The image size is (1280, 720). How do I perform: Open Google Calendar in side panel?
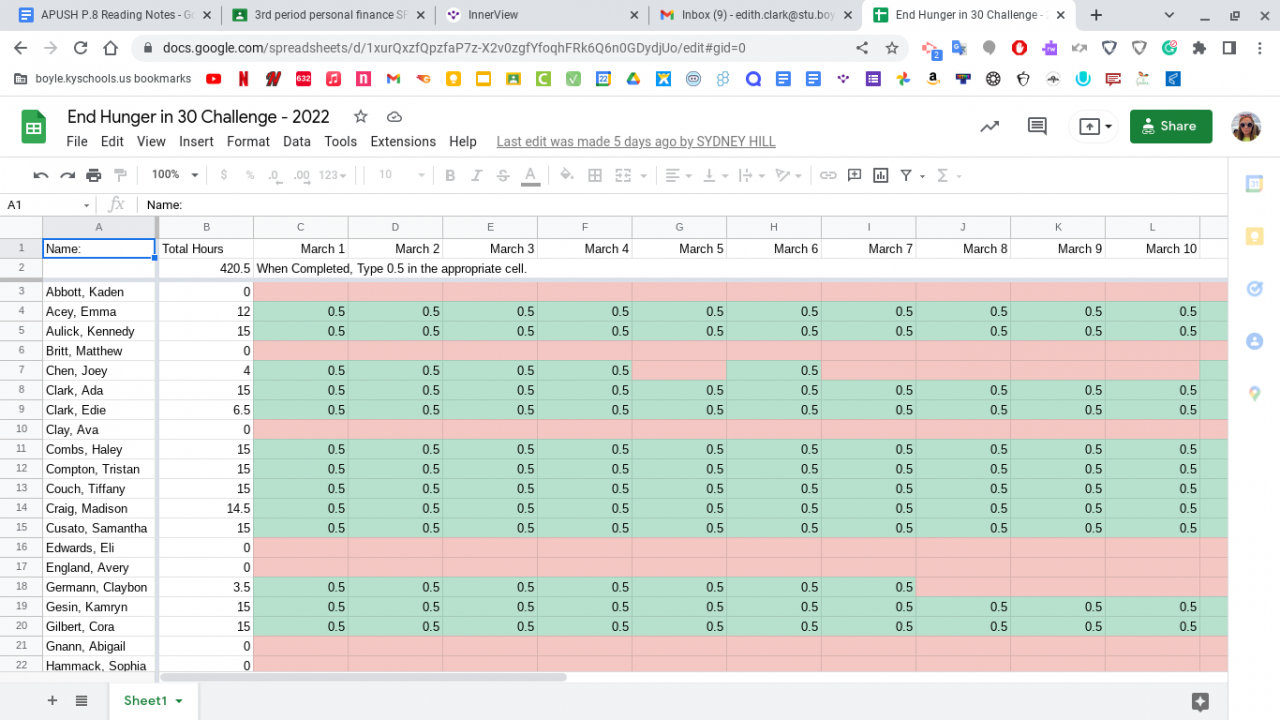click(1254, 184)
